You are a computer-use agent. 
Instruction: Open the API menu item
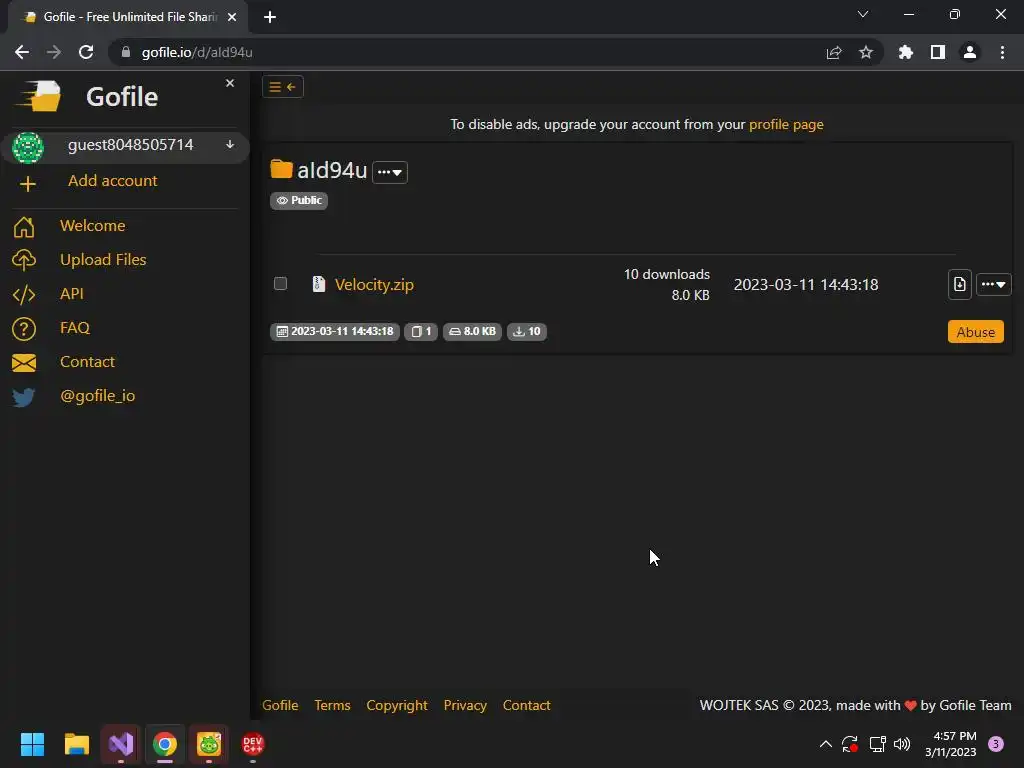(72, 294)
